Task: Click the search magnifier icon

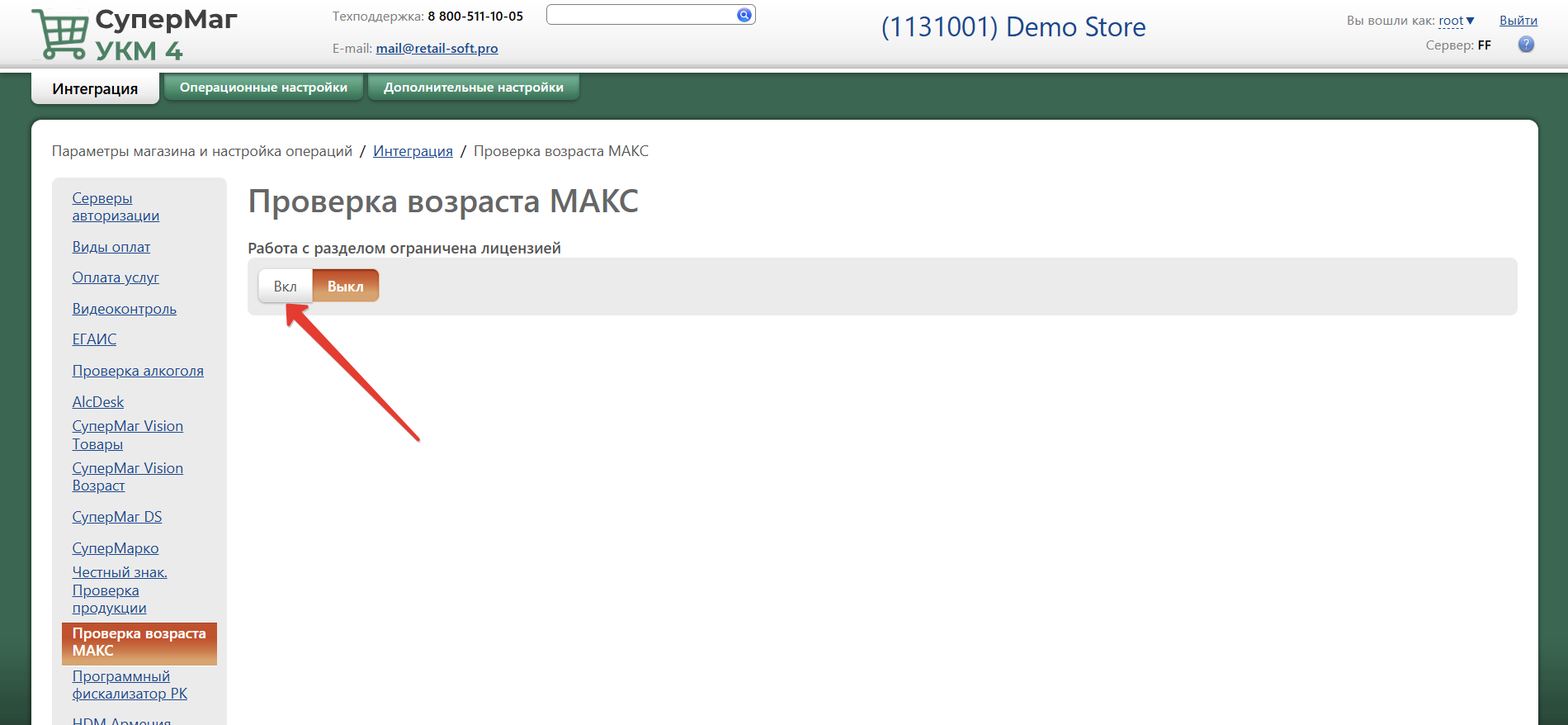Action: [x=744, y=15]
